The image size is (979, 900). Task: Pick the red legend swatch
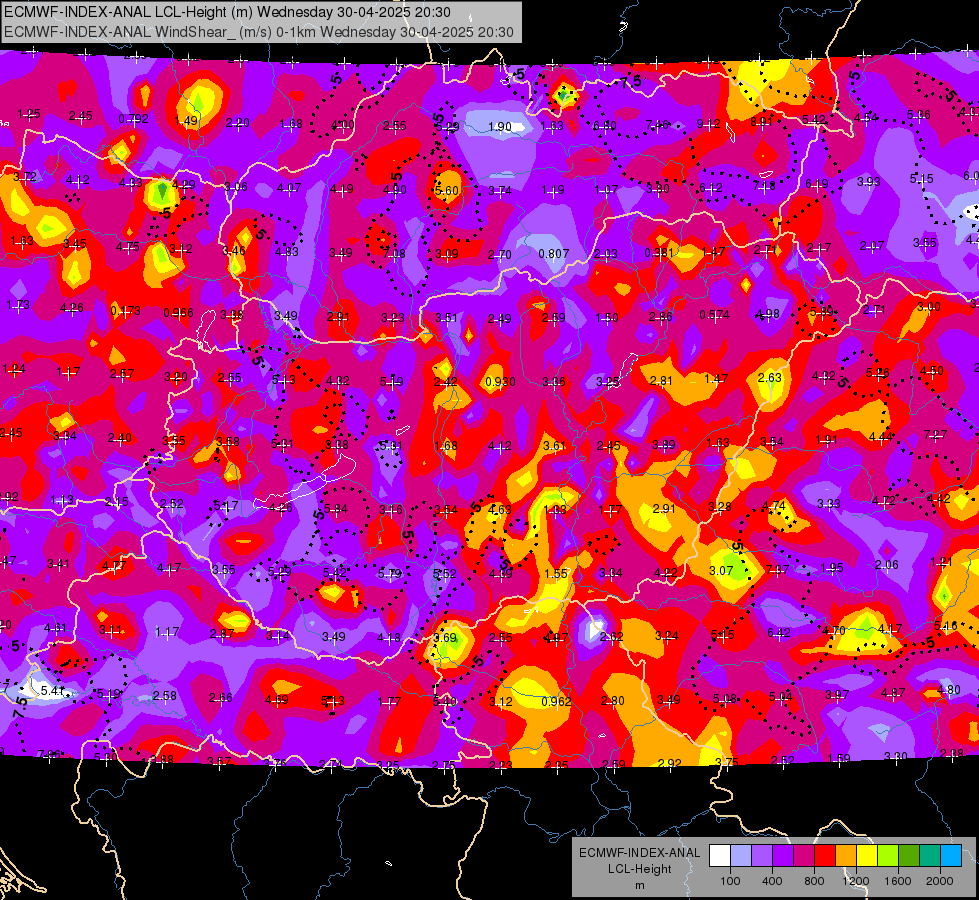click(x=825, y=855)
